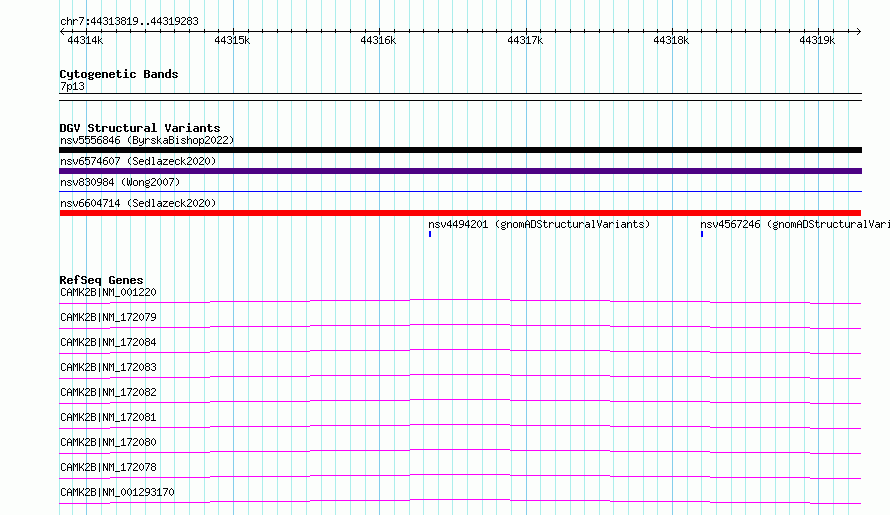This screenshot has width=890, height=515.
Task: Open the CAMK2B|NM_001293170 transcript
Action: pos(117,492)
